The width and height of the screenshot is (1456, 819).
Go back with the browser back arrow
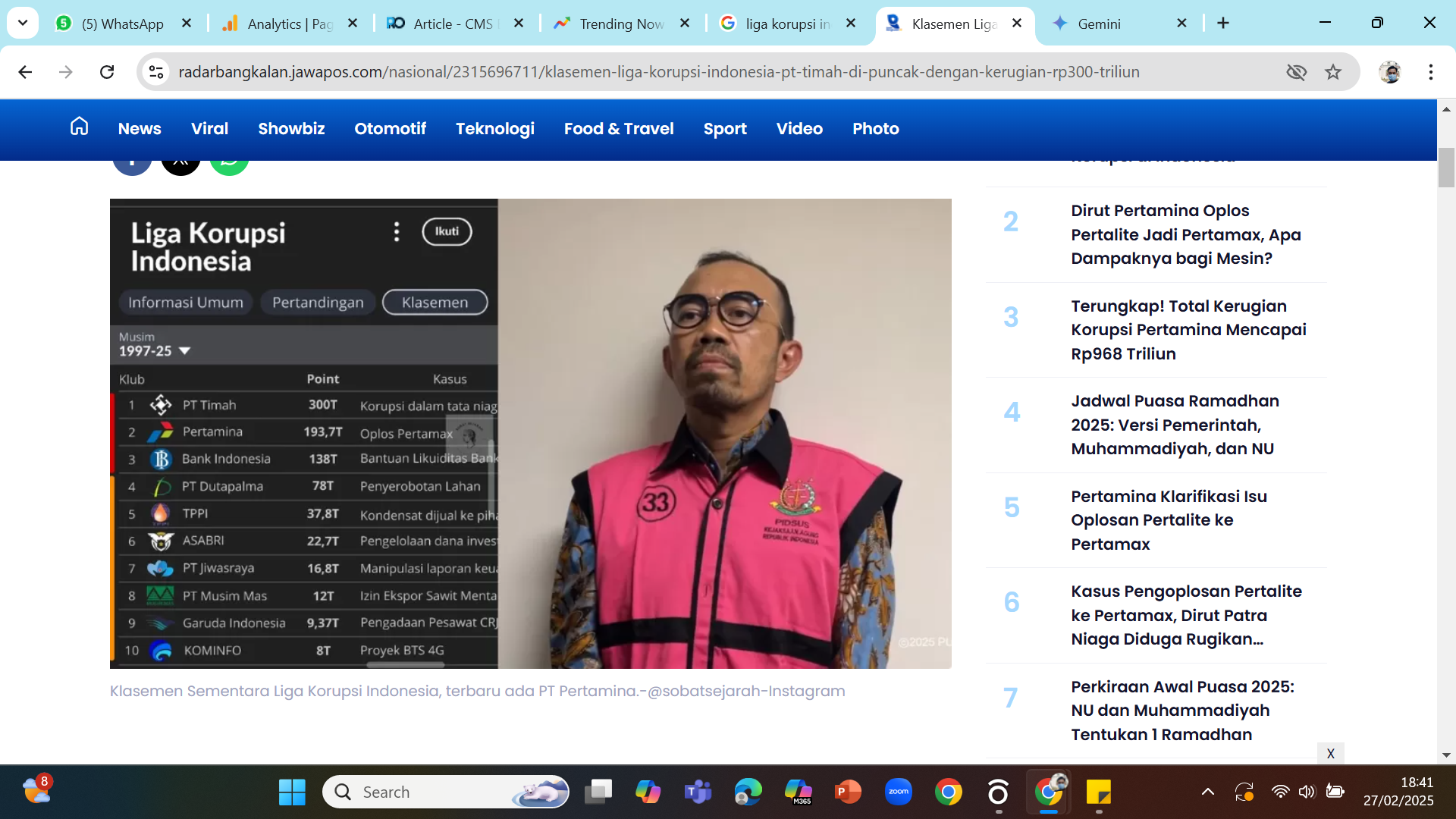click(x=25, y=72)
